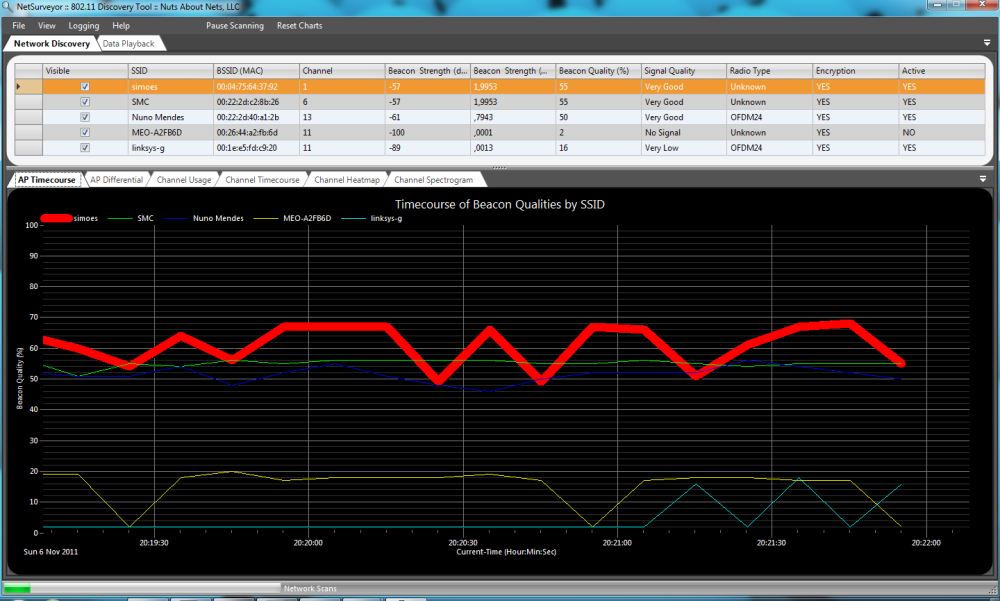1000x601 pixels.
Task: Click the MEO-A2FB6D yellow legend line
Action: pyautogui.click(x=267, y=218)
